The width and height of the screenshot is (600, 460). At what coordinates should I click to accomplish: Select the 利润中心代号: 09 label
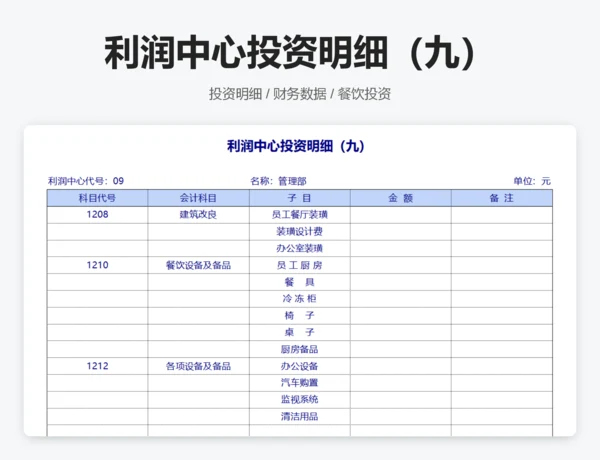tap(86, 181)
